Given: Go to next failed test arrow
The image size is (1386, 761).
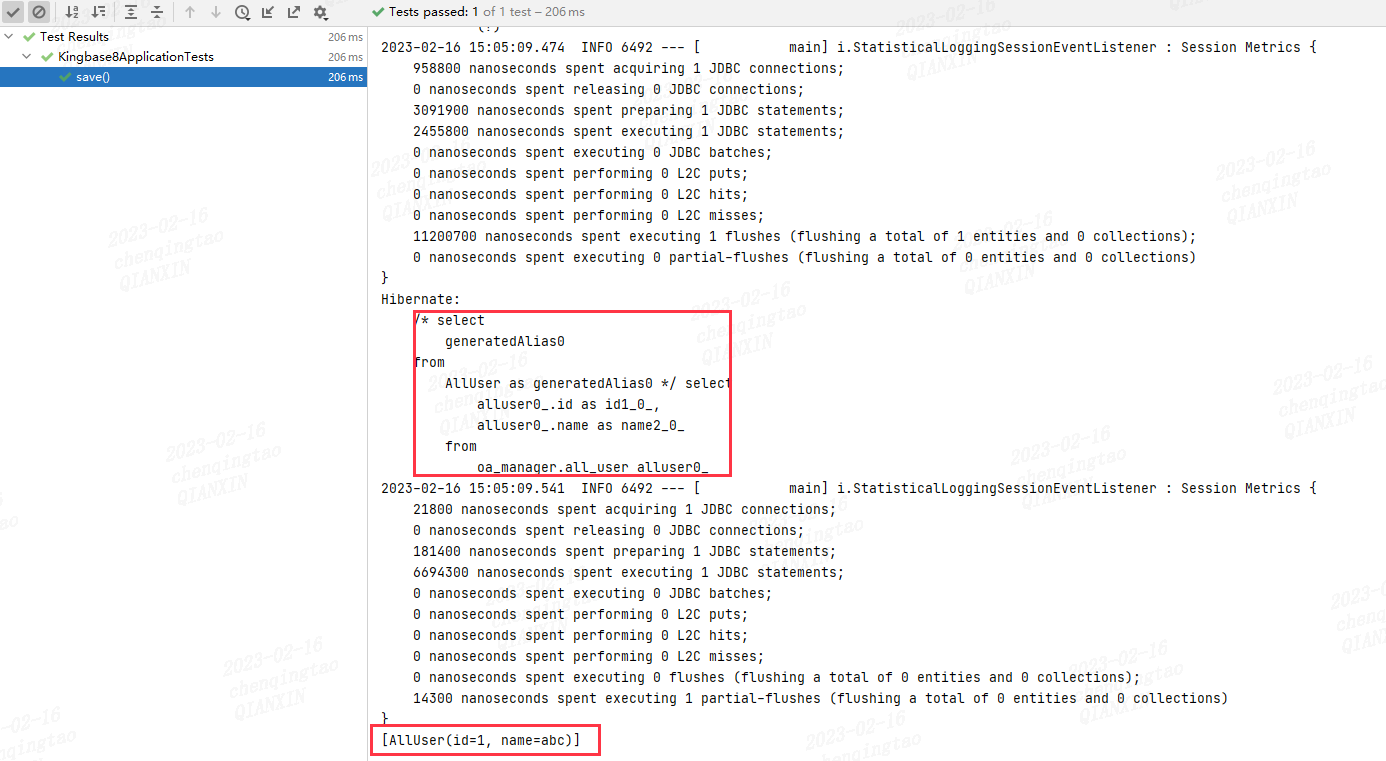Looking at the screenshot, I should [x=216, y=12].
